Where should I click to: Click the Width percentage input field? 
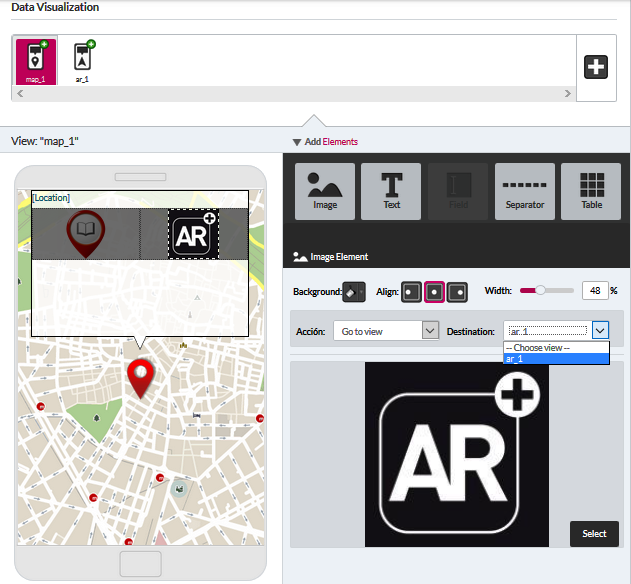pyautogui.click(x=595, y=291)
